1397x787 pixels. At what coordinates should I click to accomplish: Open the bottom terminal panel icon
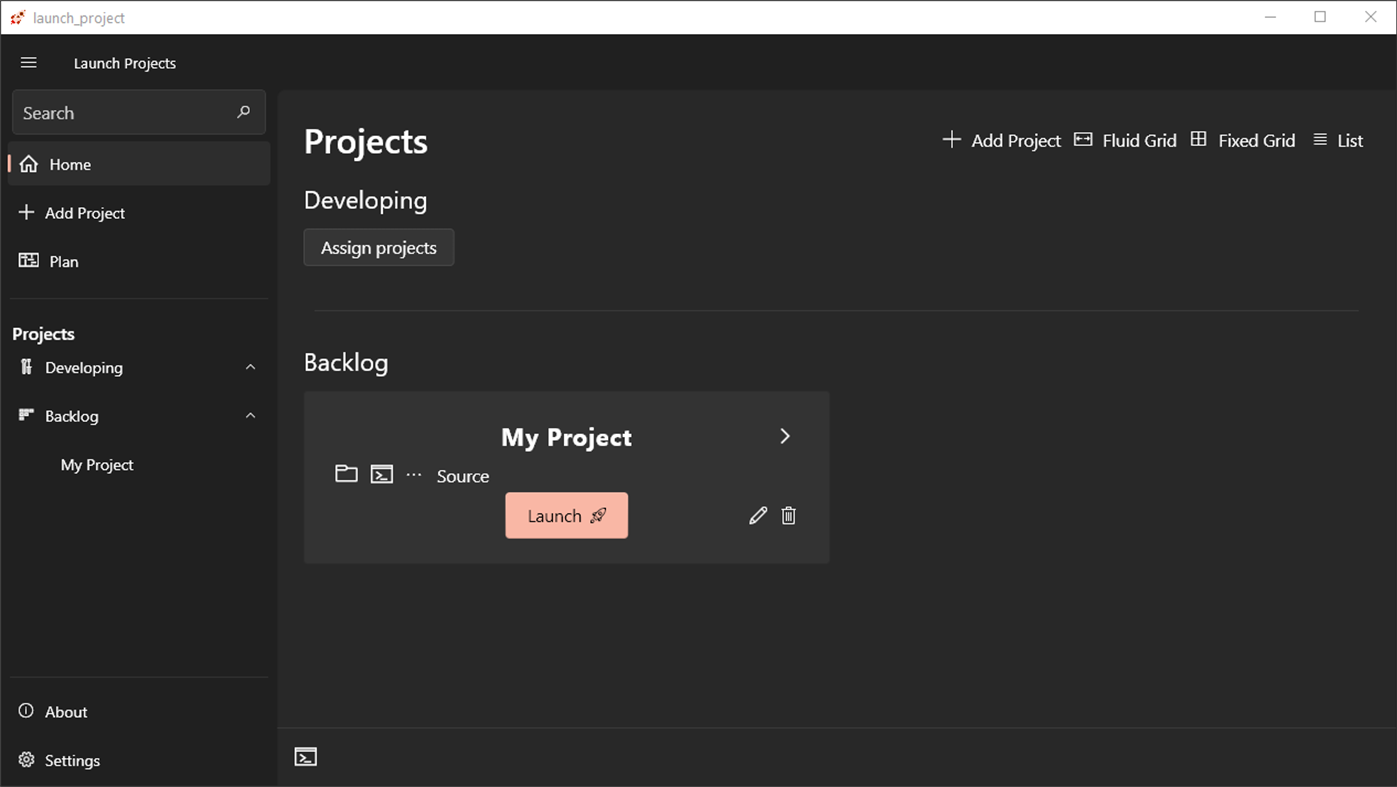(x=306, y=757)
